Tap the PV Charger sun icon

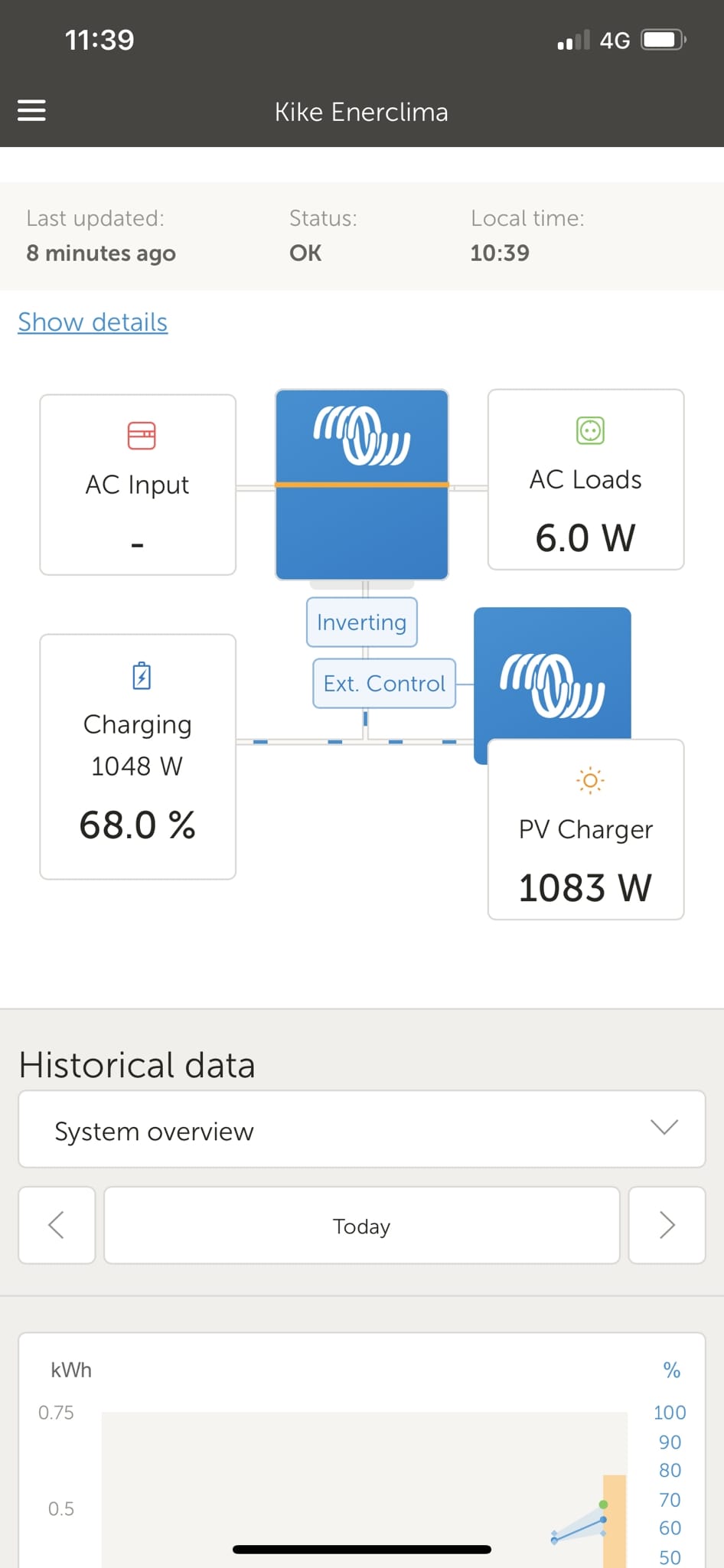tap(590, 780)
